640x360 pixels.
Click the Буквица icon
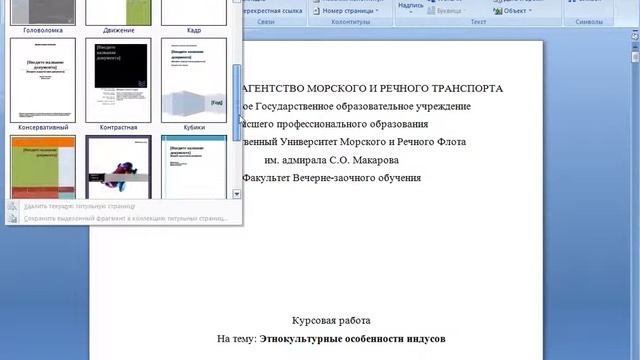pos(431,11)
